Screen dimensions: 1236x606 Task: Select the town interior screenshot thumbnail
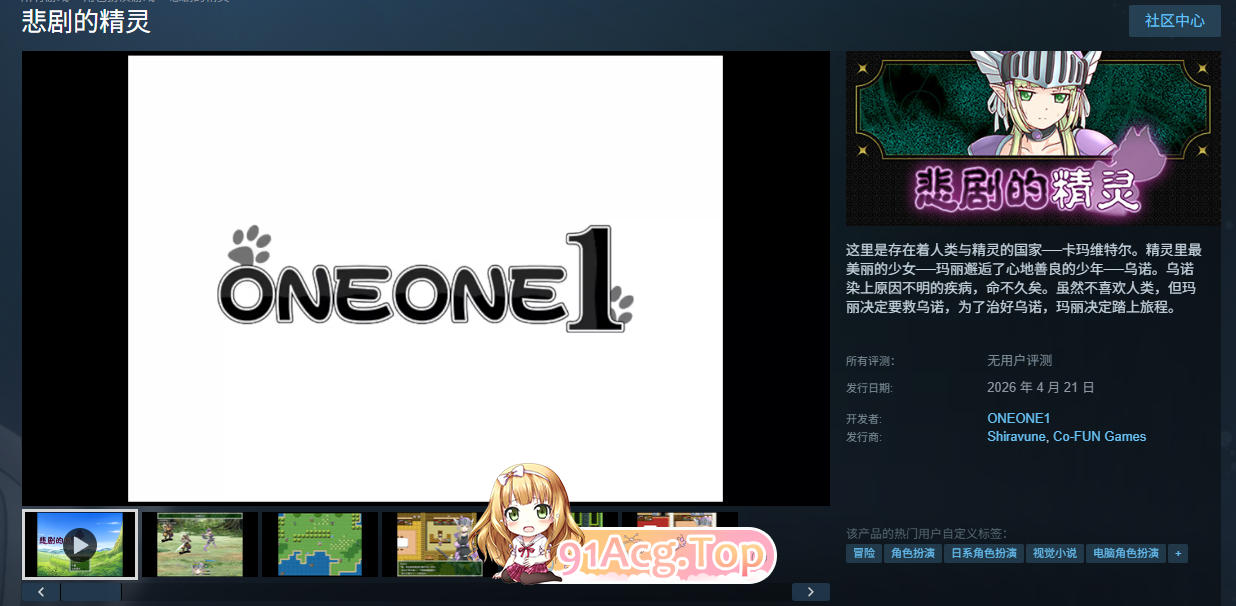(x=438, y=544)
